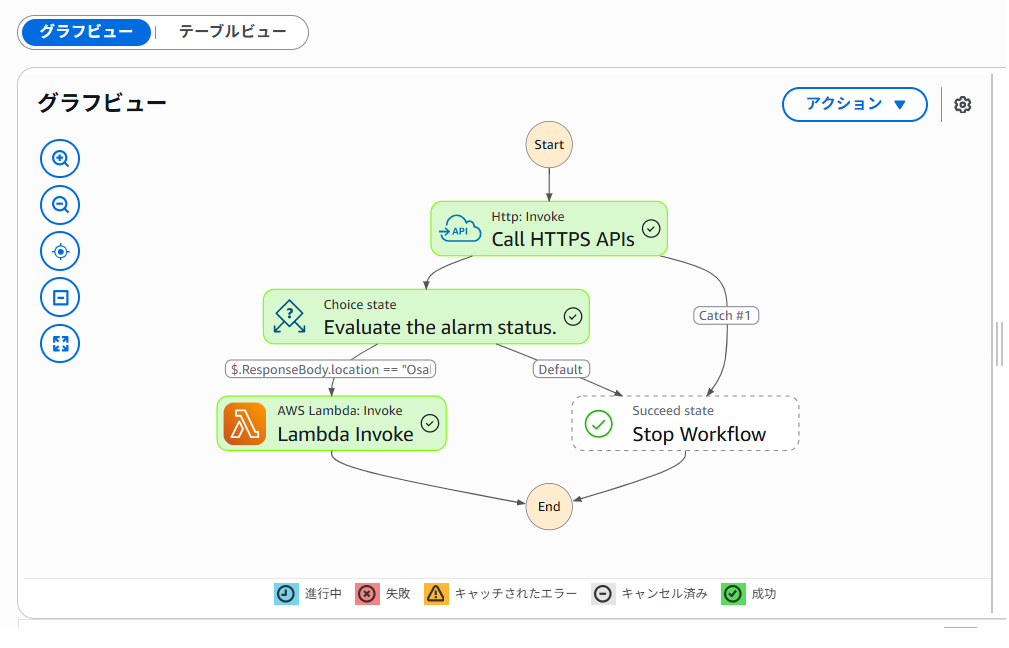The image size is (1009, 648).
Task: Click the zoom in magnifier icon
Action: (x=60, y=158)
